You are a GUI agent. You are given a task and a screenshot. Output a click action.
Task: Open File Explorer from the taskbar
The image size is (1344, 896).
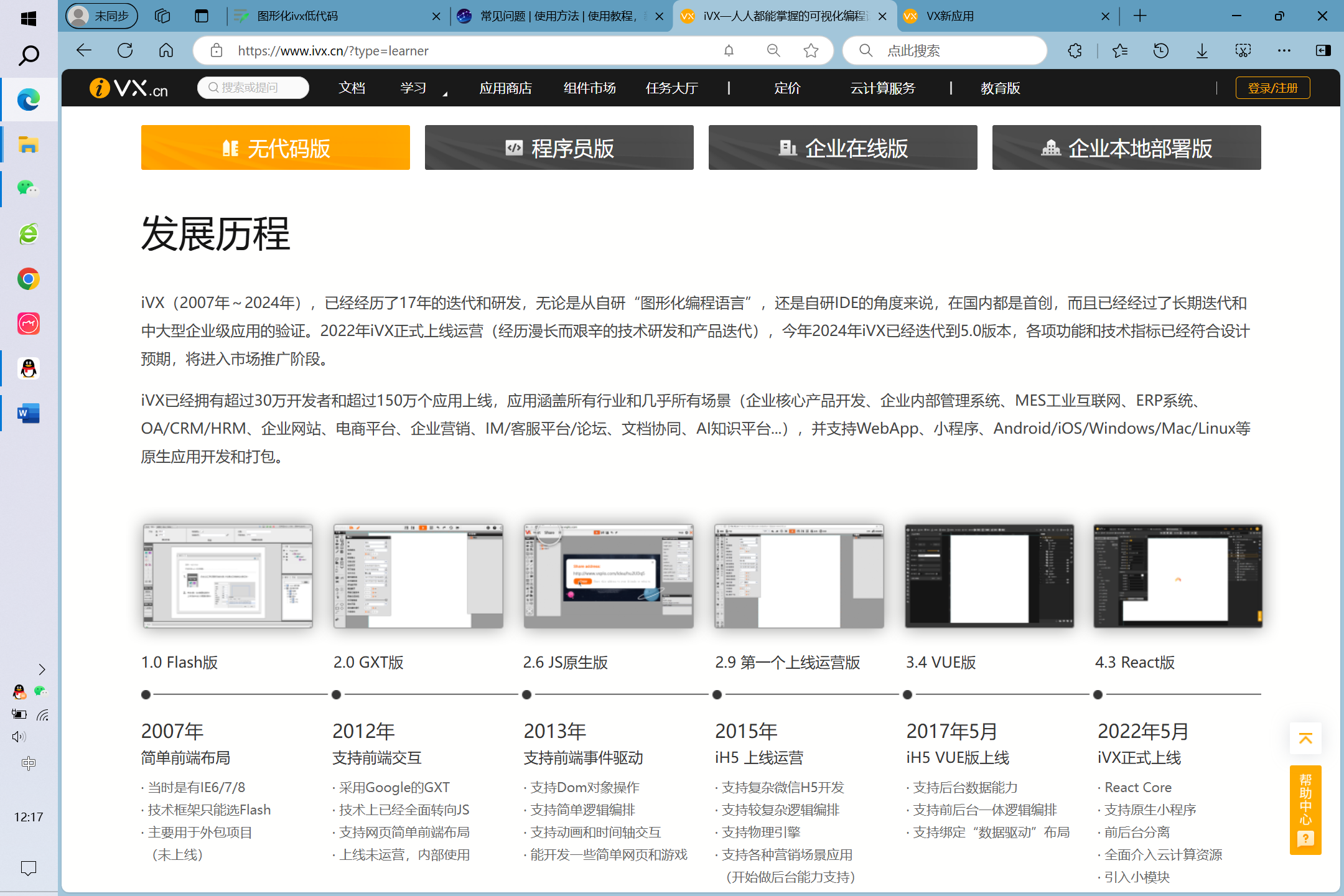click(x=29, y=144)
